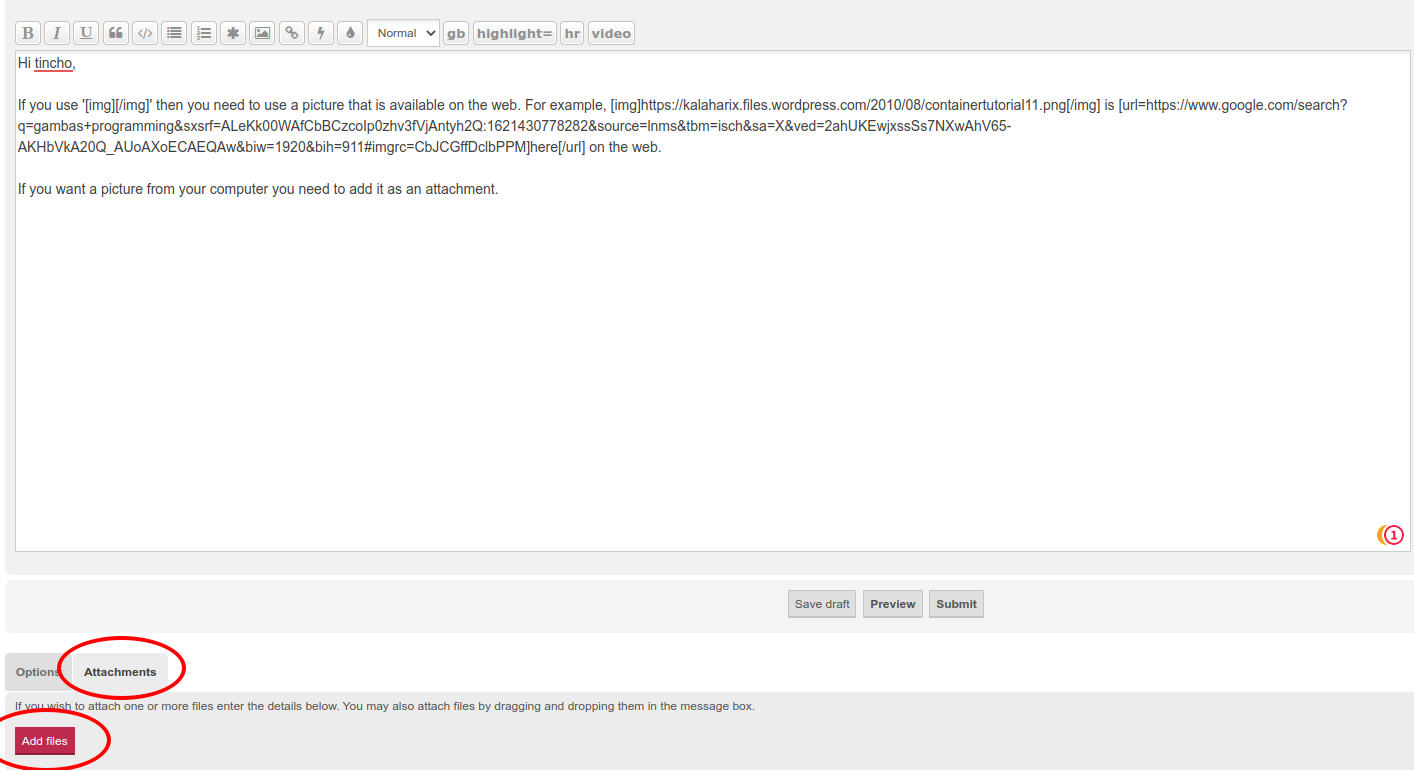Click the underline formatting icon
The image size is (1414, 770).
[87, 33]
